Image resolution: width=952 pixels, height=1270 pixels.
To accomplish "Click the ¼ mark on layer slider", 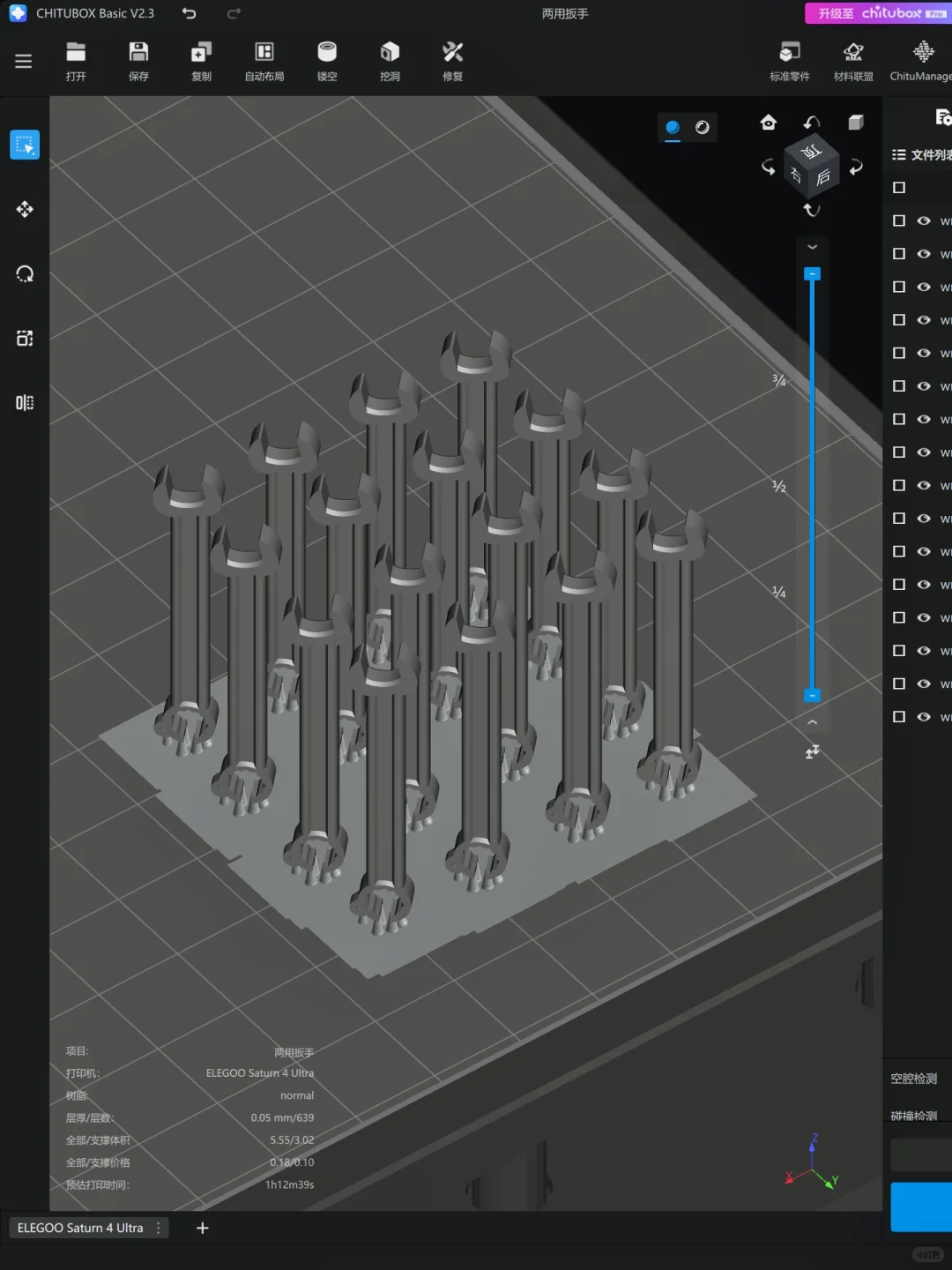I will coord(779,592).
